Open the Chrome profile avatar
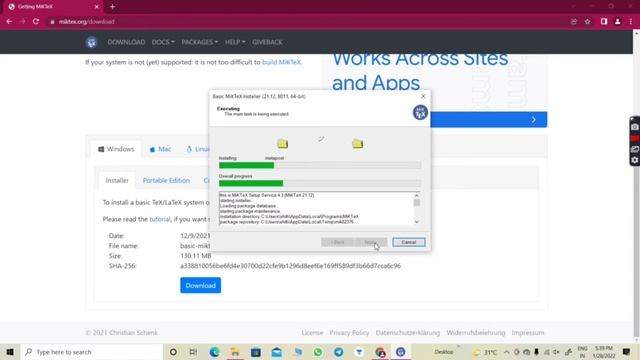The width and height of the screenshot is (640, 360). (x=618, y=22)
